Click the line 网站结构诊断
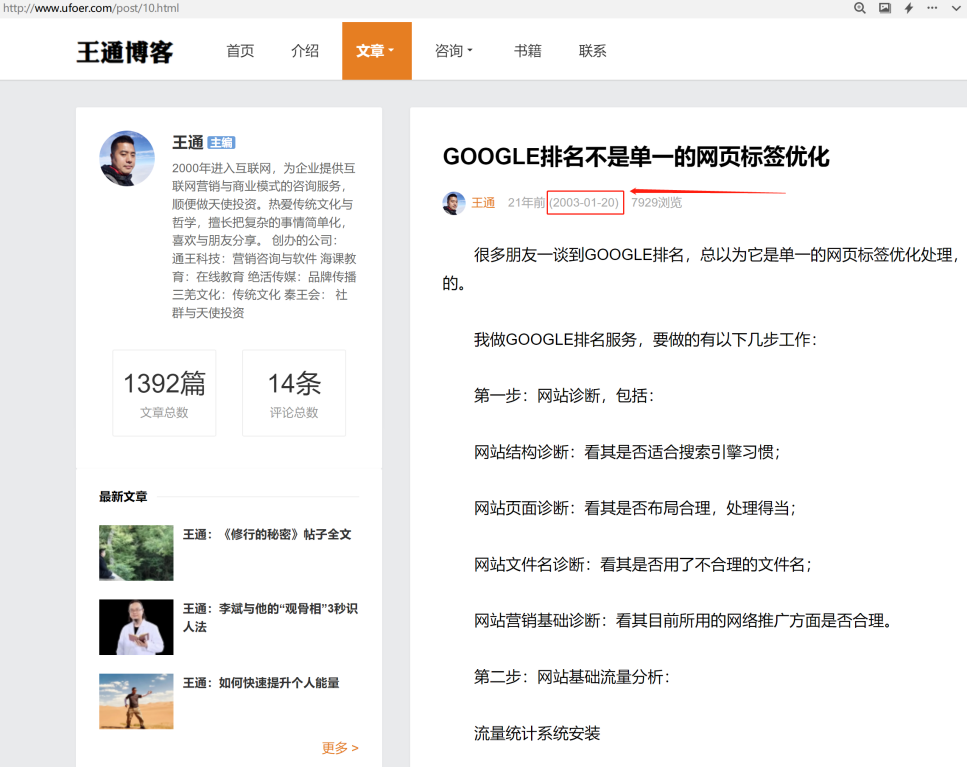Viewport: 967px width, 767px height. [x=627, y=452]
